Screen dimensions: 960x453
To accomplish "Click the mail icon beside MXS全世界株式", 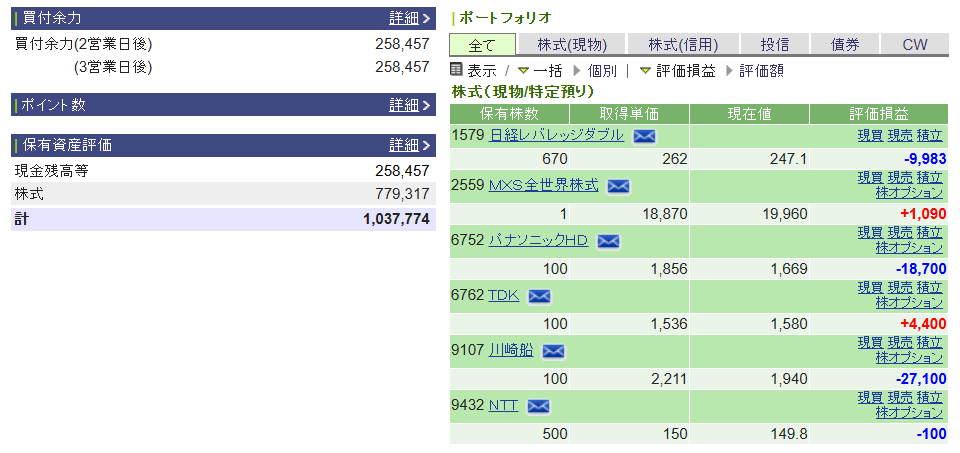I will [x=618, y=186].
